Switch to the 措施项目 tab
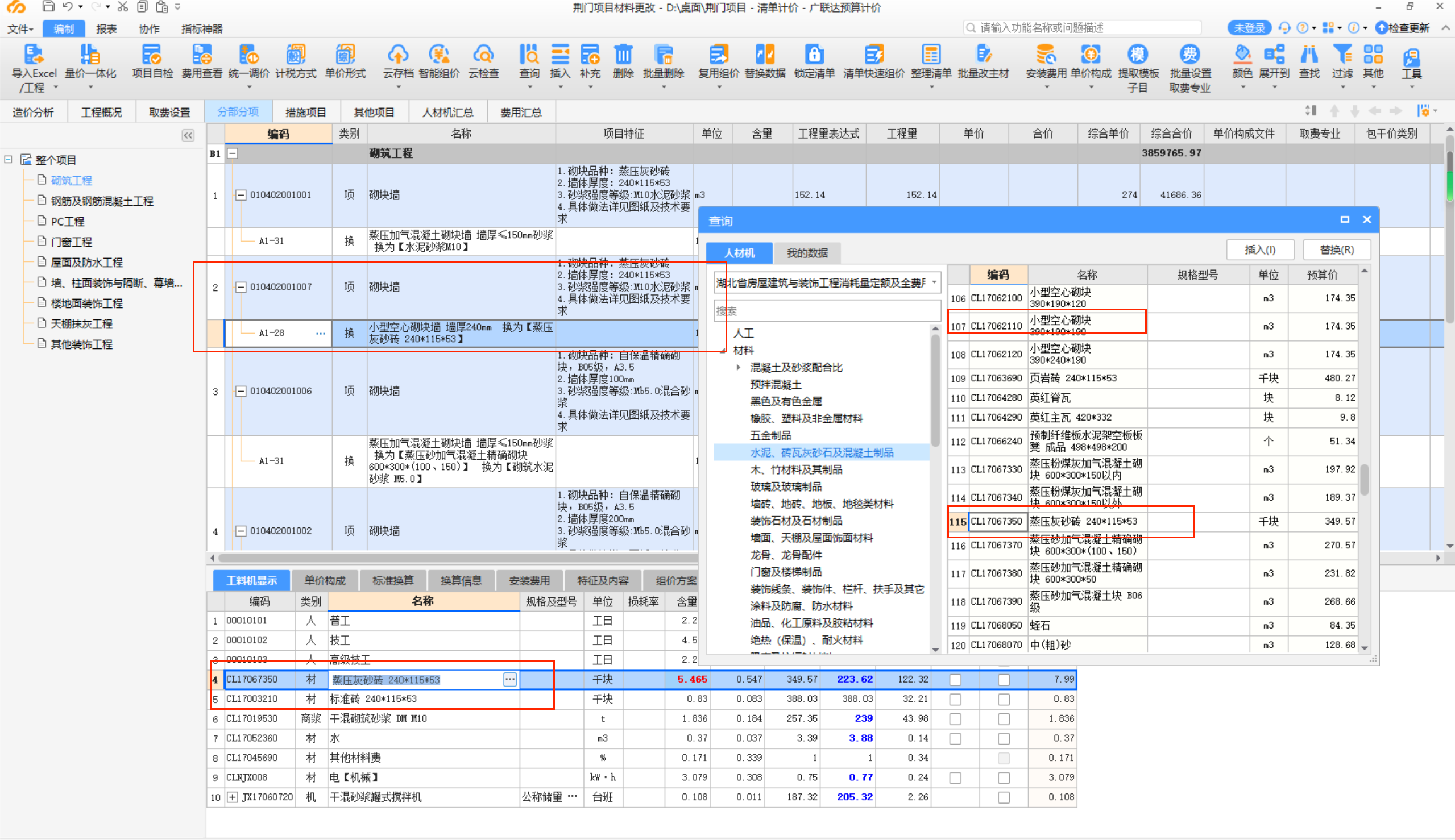The height and width of the screenshot is (840, 1455). (x=306, y=113)
